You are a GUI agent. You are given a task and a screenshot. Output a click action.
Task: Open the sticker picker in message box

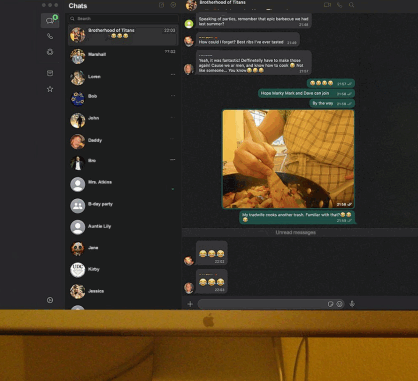point(330,304)
